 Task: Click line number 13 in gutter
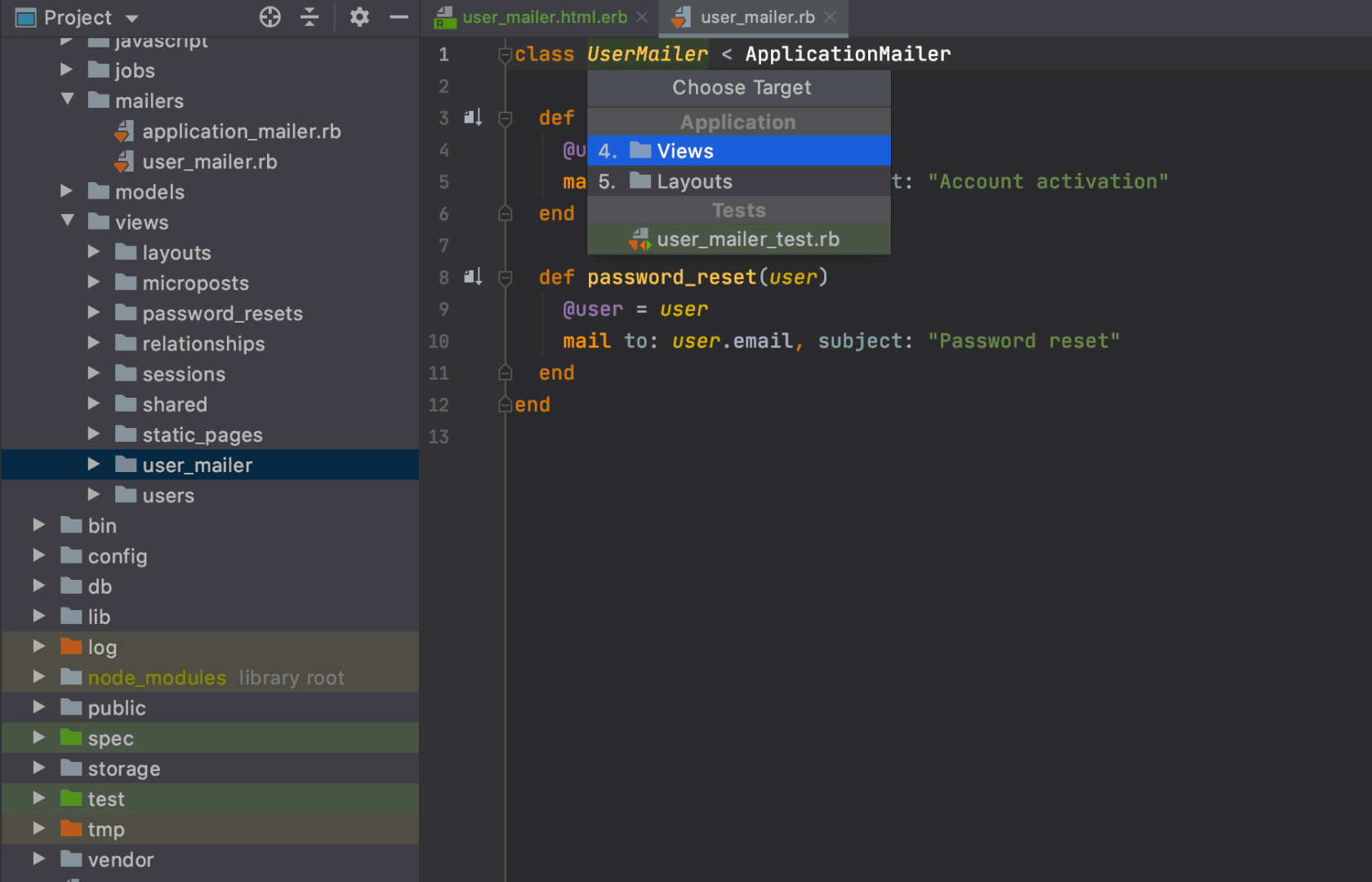(439, 437)
